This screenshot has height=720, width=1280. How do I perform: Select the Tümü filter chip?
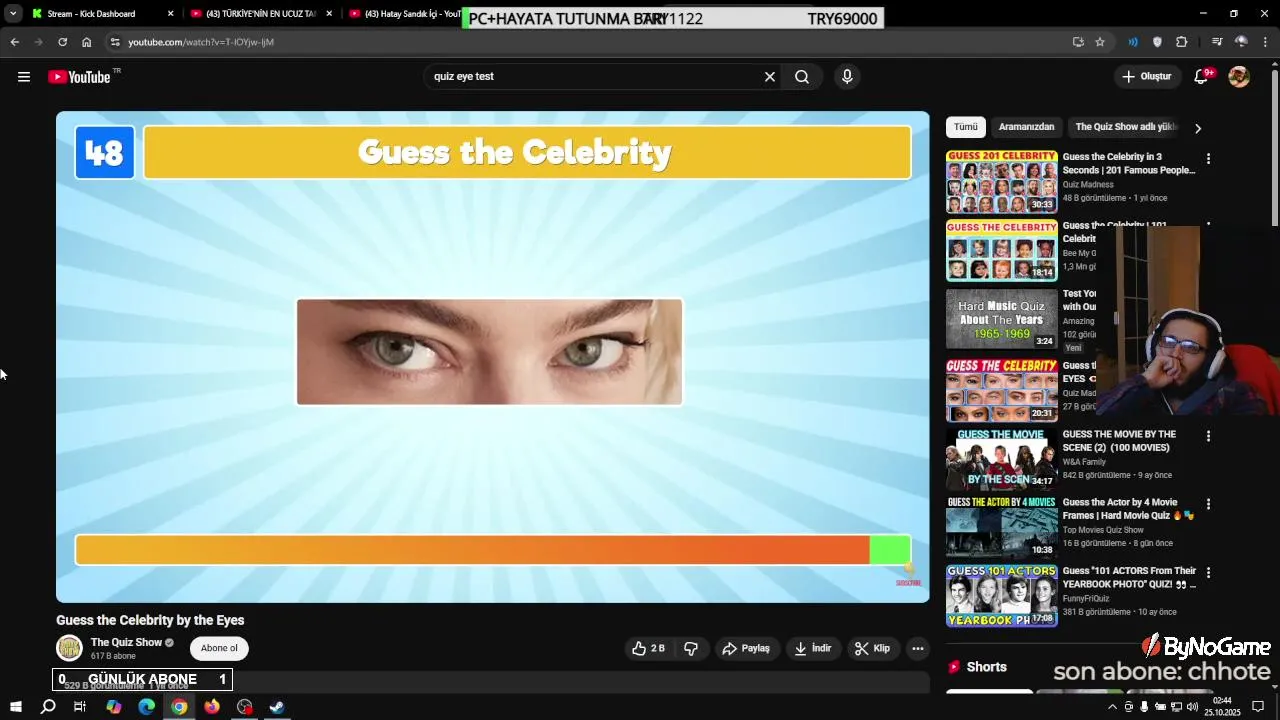click(966, 127)
